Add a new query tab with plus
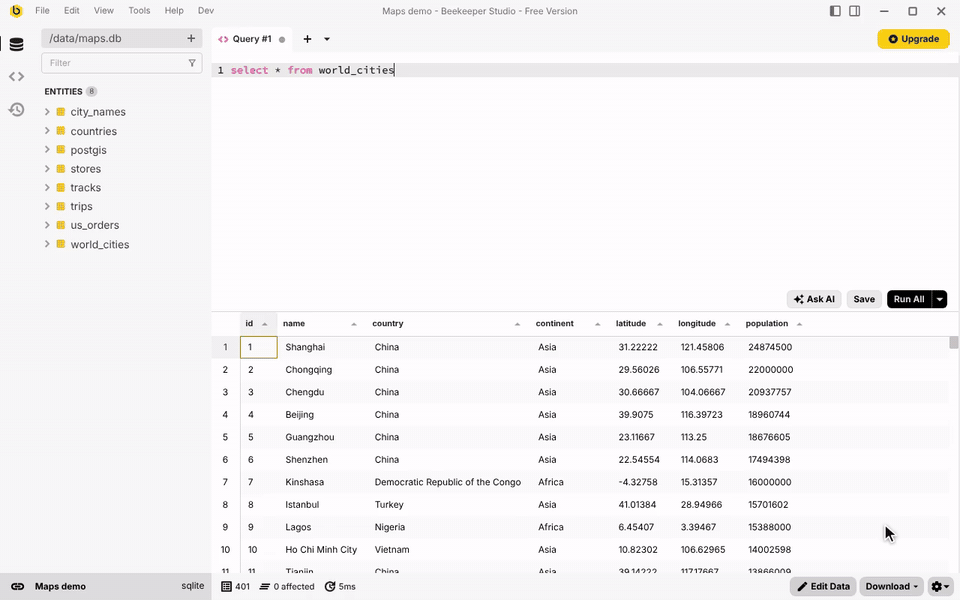This screenshot has height=600, width=960. 307,39
